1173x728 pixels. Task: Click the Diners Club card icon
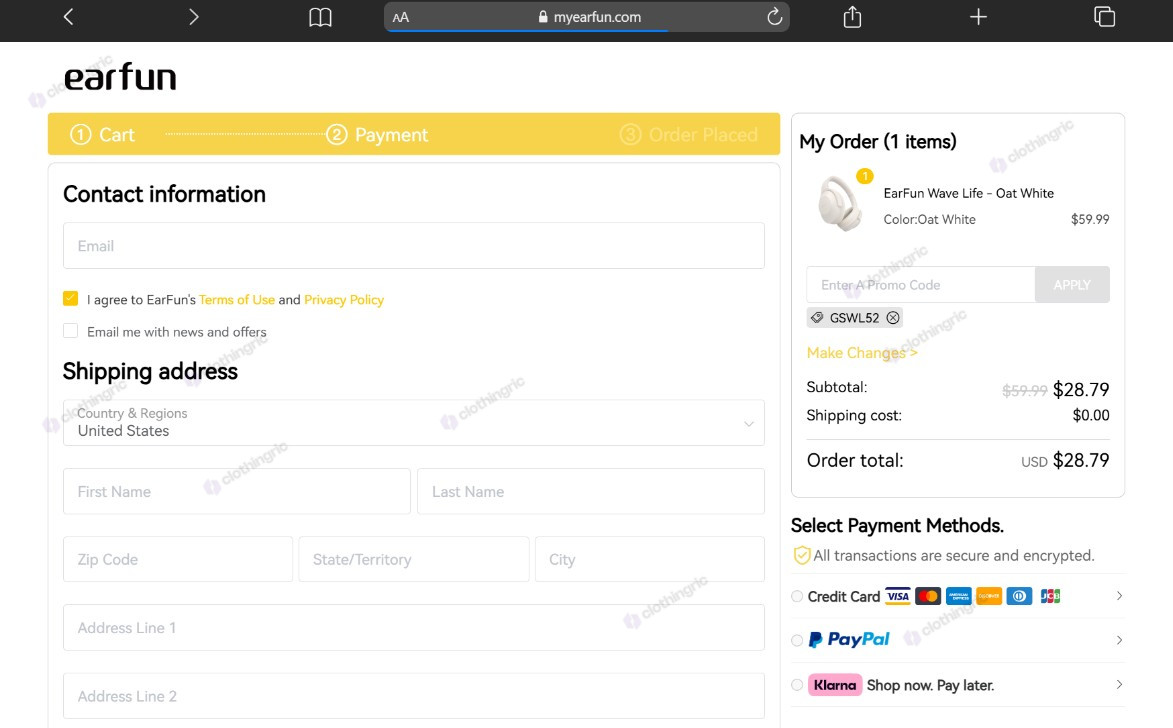1020,596
